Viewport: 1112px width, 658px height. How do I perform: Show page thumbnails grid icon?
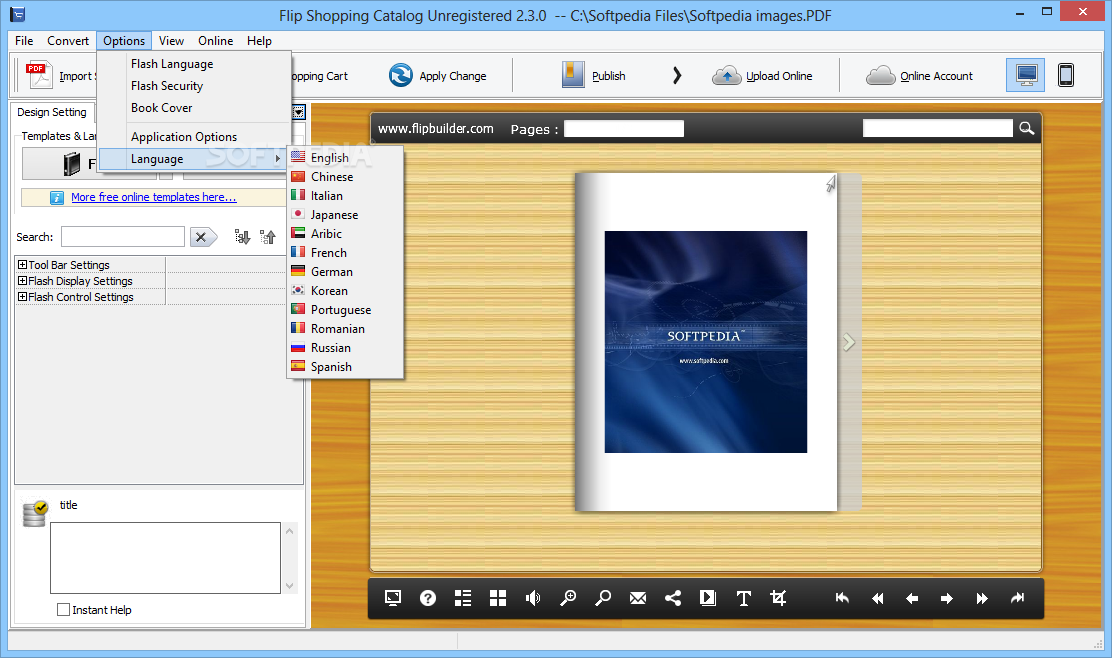point(498,598)
